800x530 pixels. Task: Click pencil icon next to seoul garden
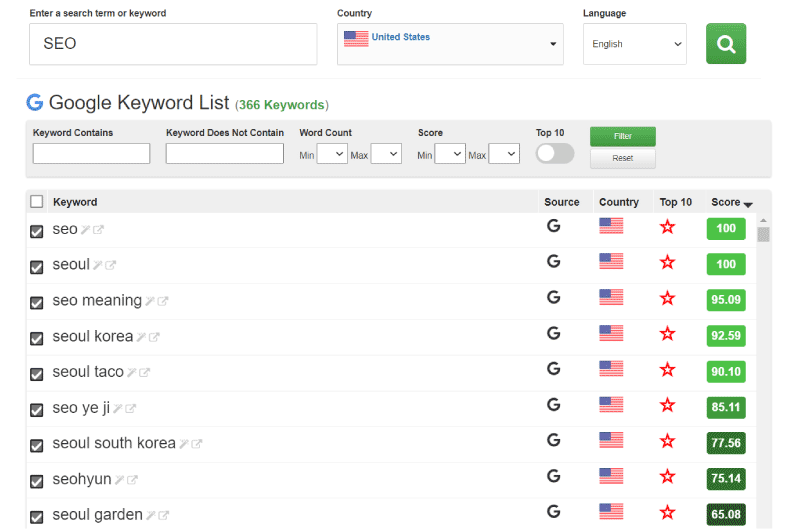[x=151, y=516]
